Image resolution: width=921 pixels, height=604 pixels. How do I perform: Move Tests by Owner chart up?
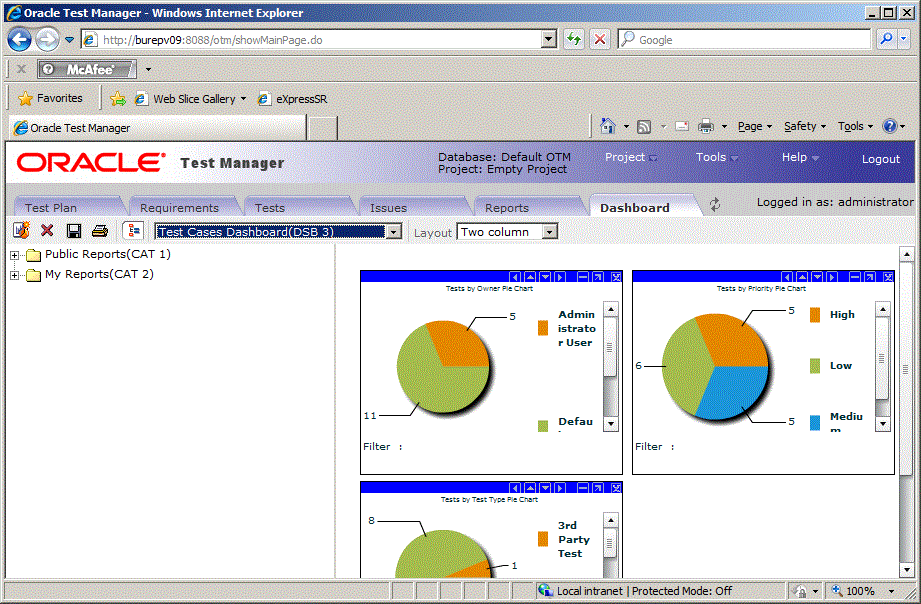pos(530,277)
